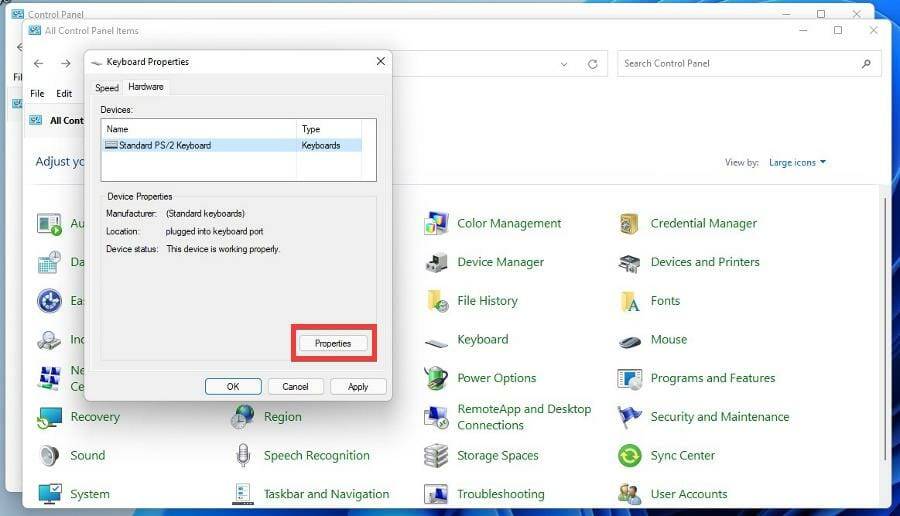The width and height of the screenshot is (900, 516).
Task: Open the Fonts link text
Action: pyautogui.click(x=665, y=301)
